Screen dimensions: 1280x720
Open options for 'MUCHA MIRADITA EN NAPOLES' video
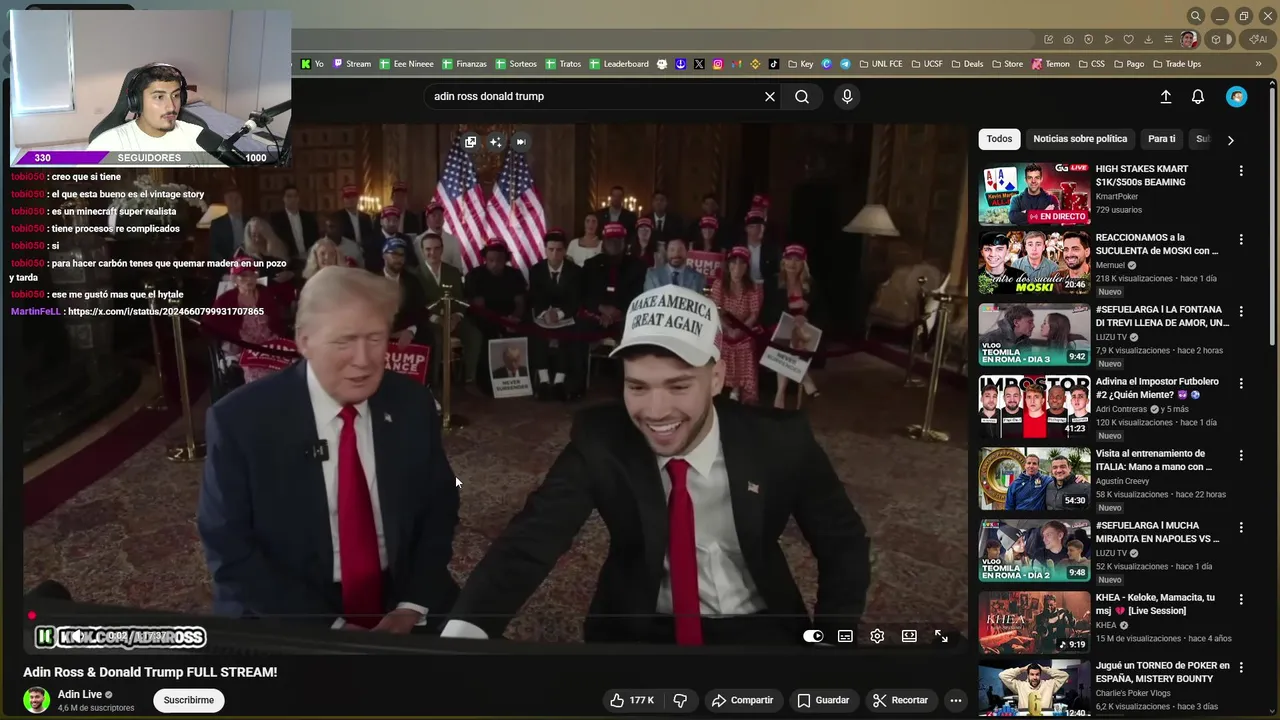(x=1241, y=528)
